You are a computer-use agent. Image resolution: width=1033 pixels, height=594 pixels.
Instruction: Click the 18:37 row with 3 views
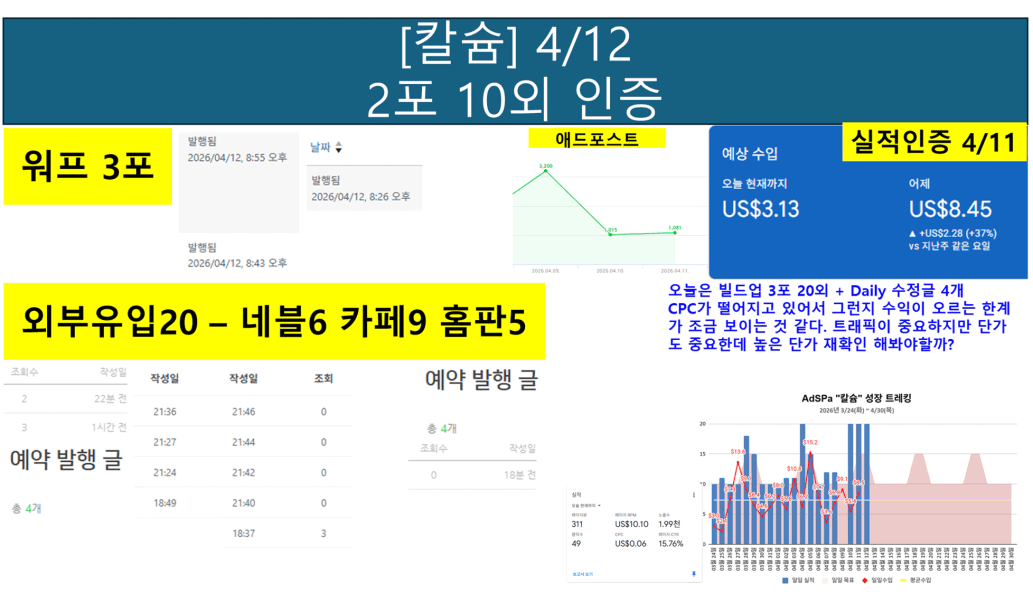point(243,533)
